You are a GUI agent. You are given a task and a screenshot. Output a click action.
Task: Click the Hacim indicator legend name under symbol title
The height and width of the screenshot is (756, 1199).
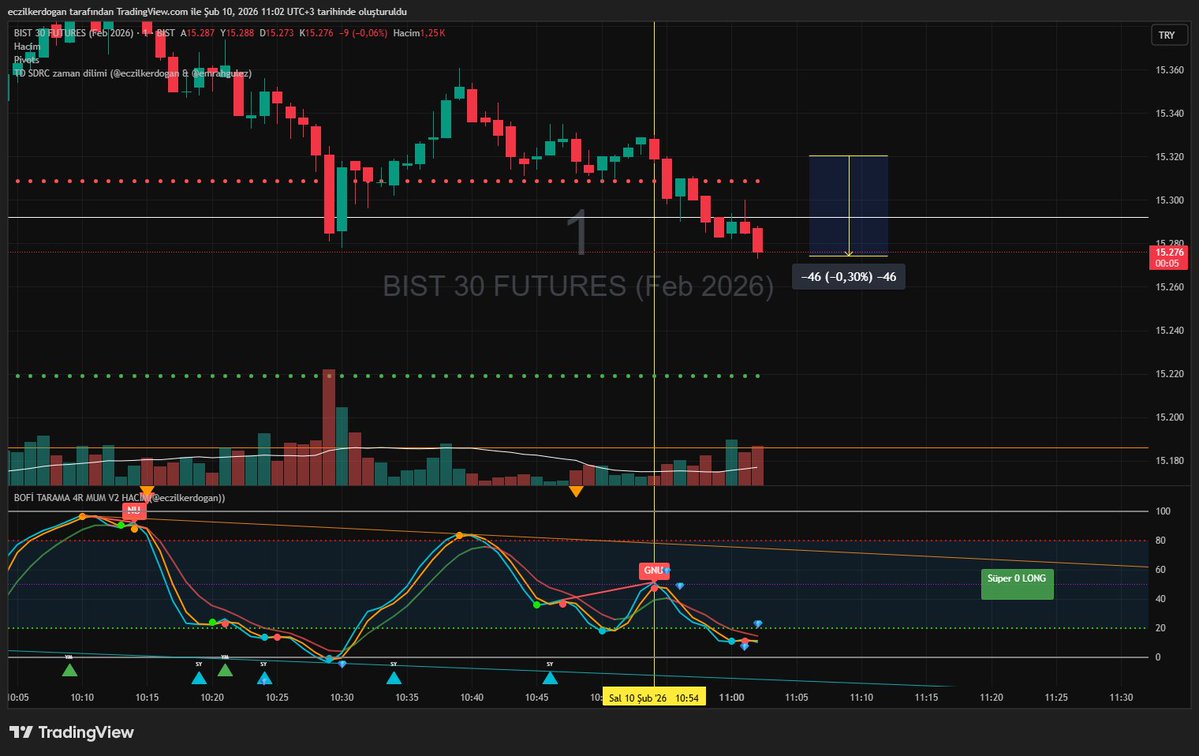[27, 47]
